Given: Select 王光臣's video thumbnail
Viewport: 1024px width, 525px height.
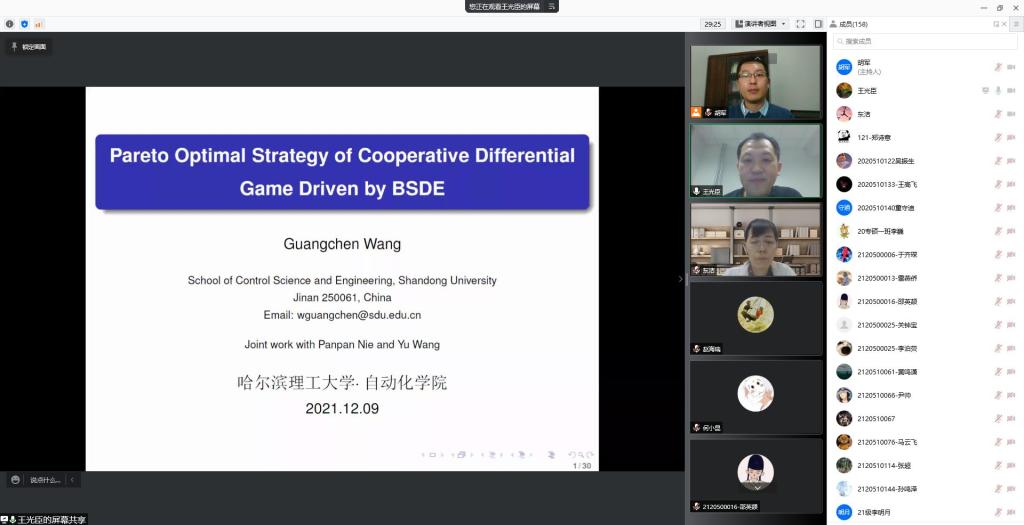Looking at the screenshot, I should pos(756,160).
